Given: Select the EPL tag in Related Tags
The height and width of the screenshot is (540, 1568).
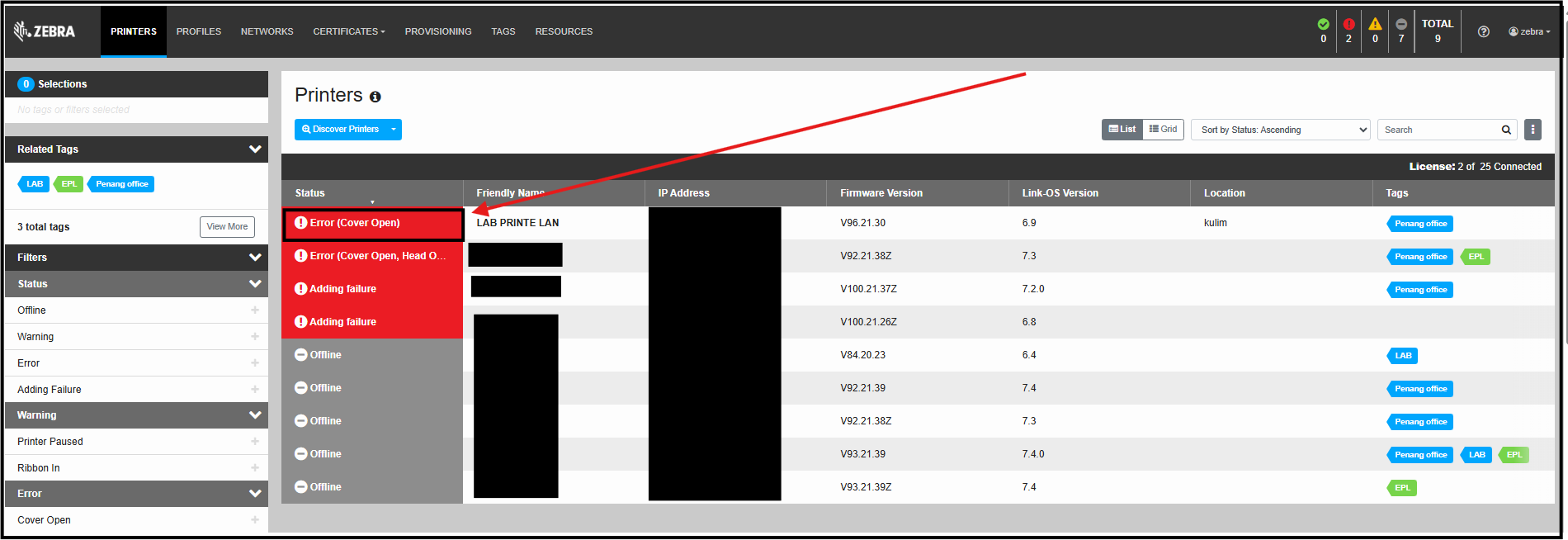Looking at the screenshot, I should coord(68,184).
